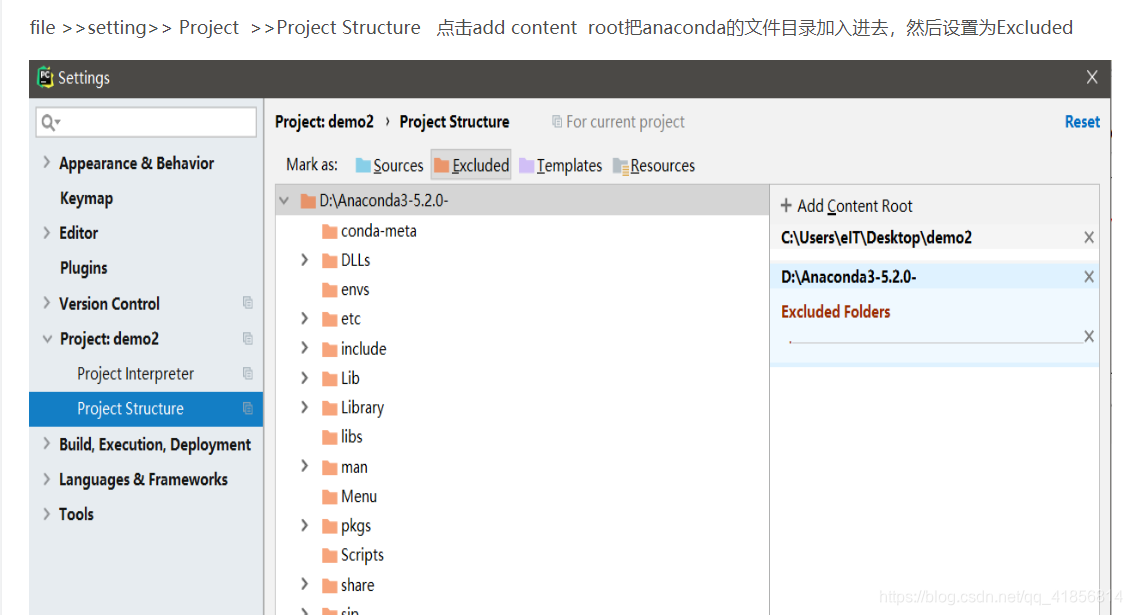This screenshot has width=1132, height=615.
Task: Expand the pkgs folder
Action: tap(305, 525)
